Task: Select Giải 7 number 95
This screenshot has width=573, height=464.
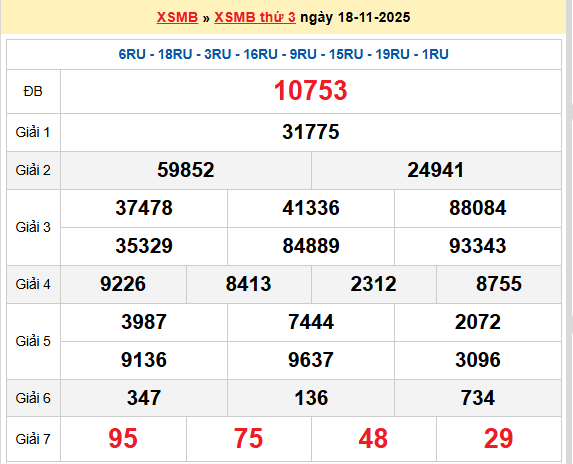Action: pyautogui.click(x=123, y=438)
